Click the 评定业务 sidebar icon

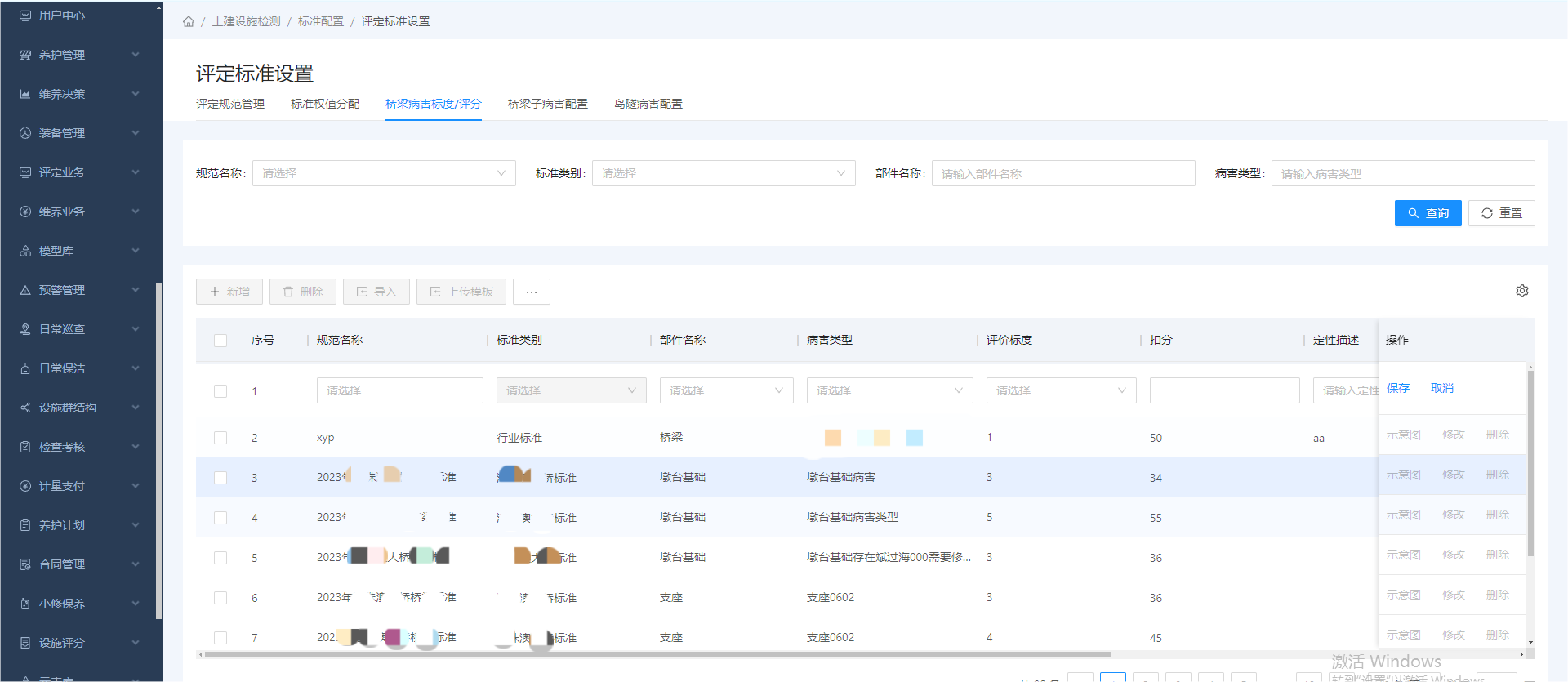(25, 172)
